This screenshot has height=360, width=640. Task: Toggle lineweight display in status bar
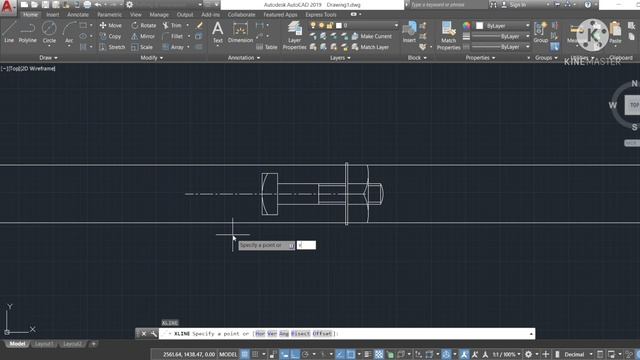367,354
